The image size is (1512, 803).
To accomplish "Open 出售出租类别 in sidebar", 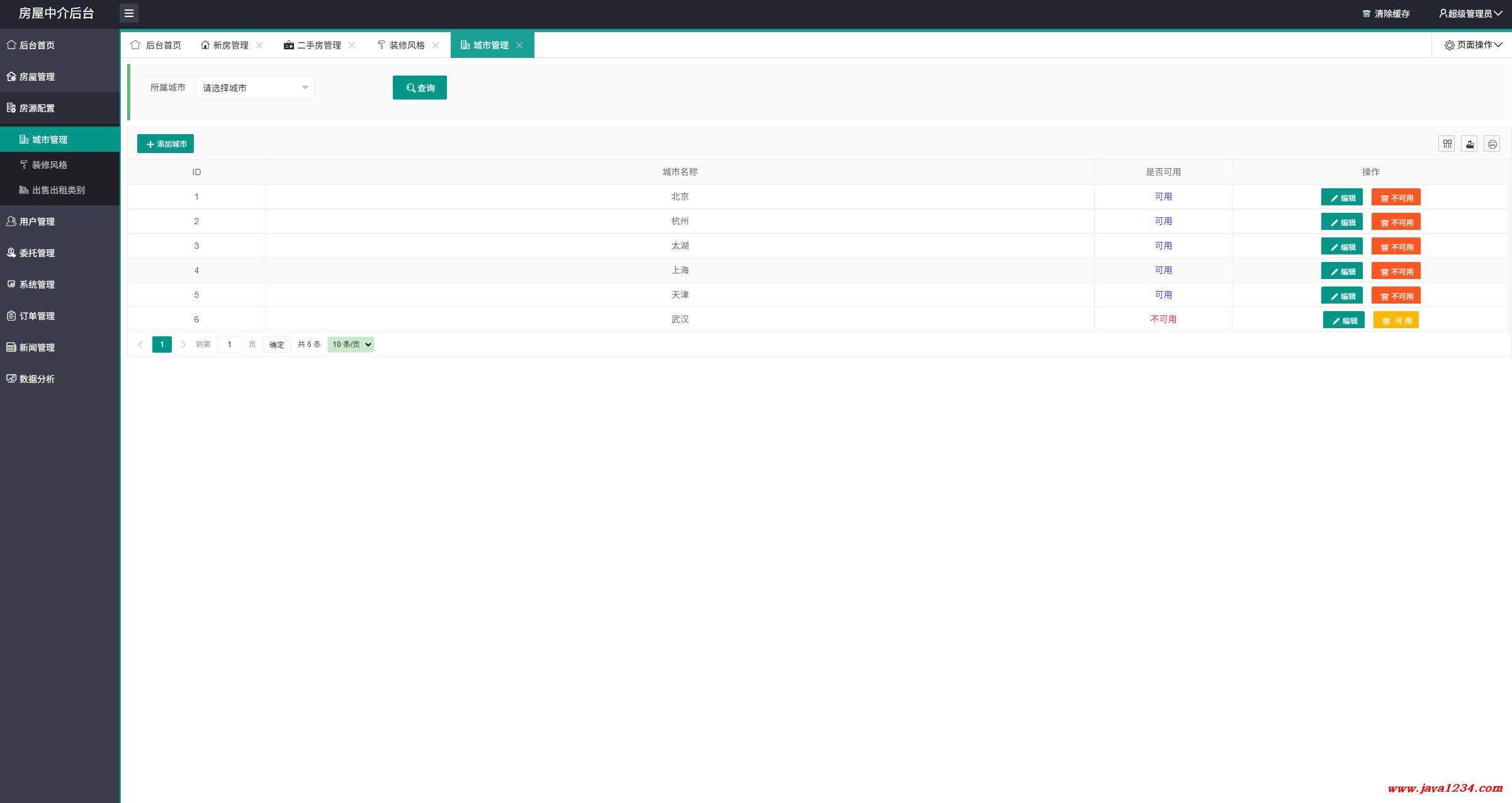I will pos(58,190).
